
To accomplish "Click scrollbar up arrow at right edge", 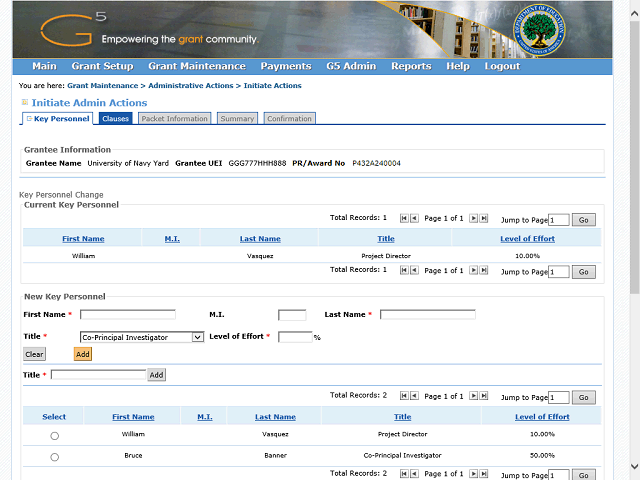I will pos(634,13).
